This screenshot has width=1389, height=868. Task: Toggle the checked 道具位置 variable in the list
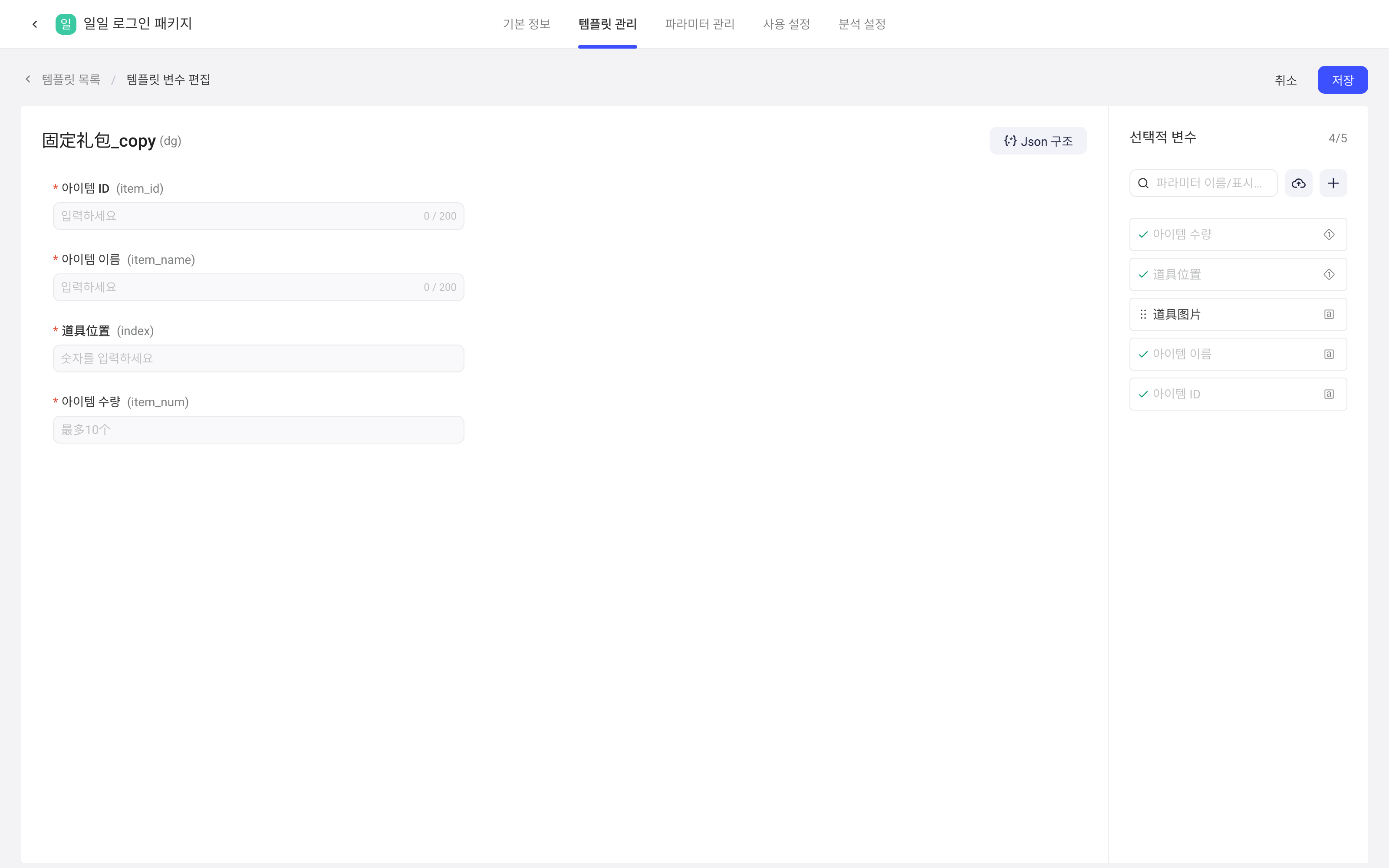tap(1238, 274)
